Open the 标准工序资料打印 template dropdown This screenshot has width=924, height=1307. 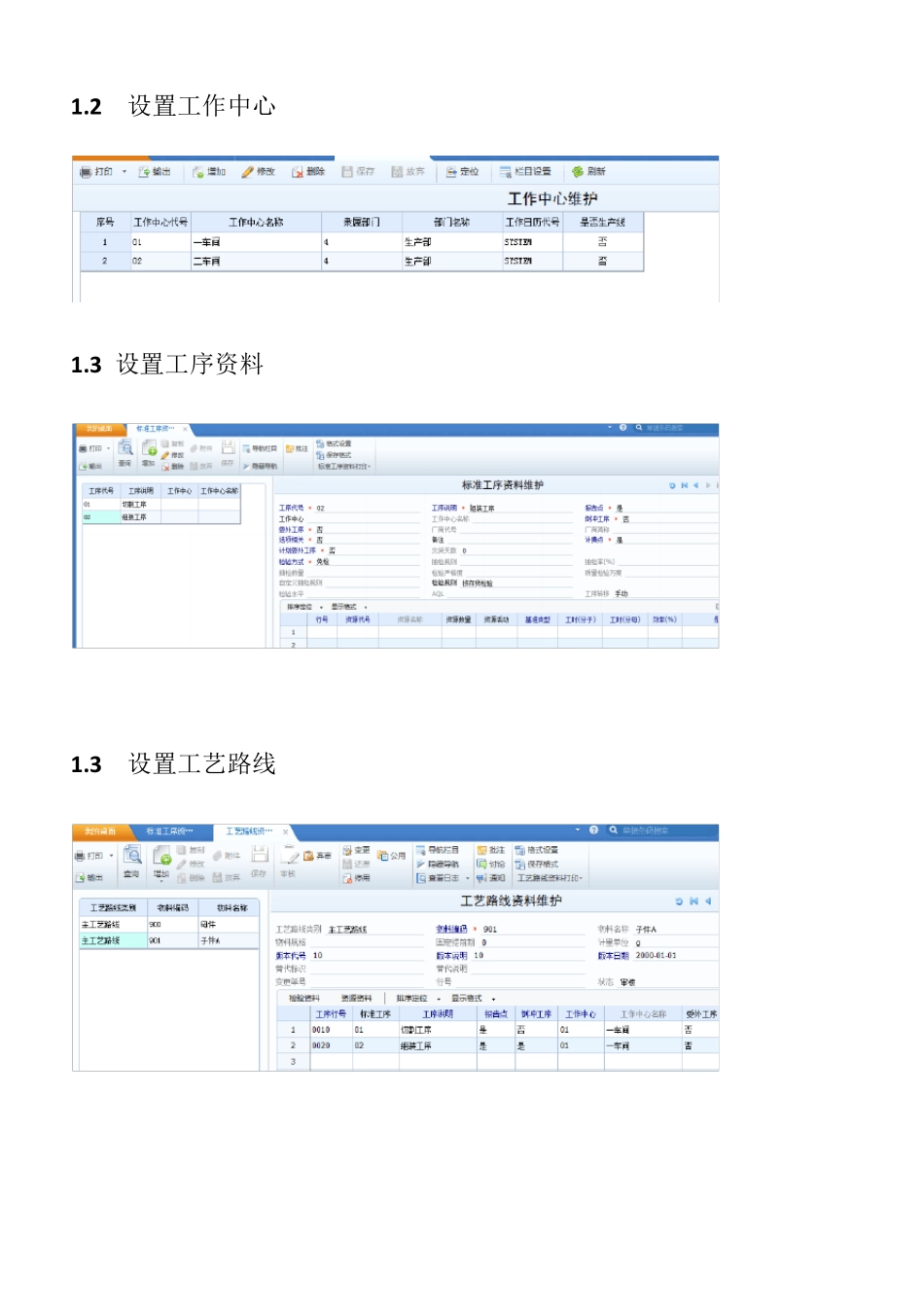(x=344, y=466)
